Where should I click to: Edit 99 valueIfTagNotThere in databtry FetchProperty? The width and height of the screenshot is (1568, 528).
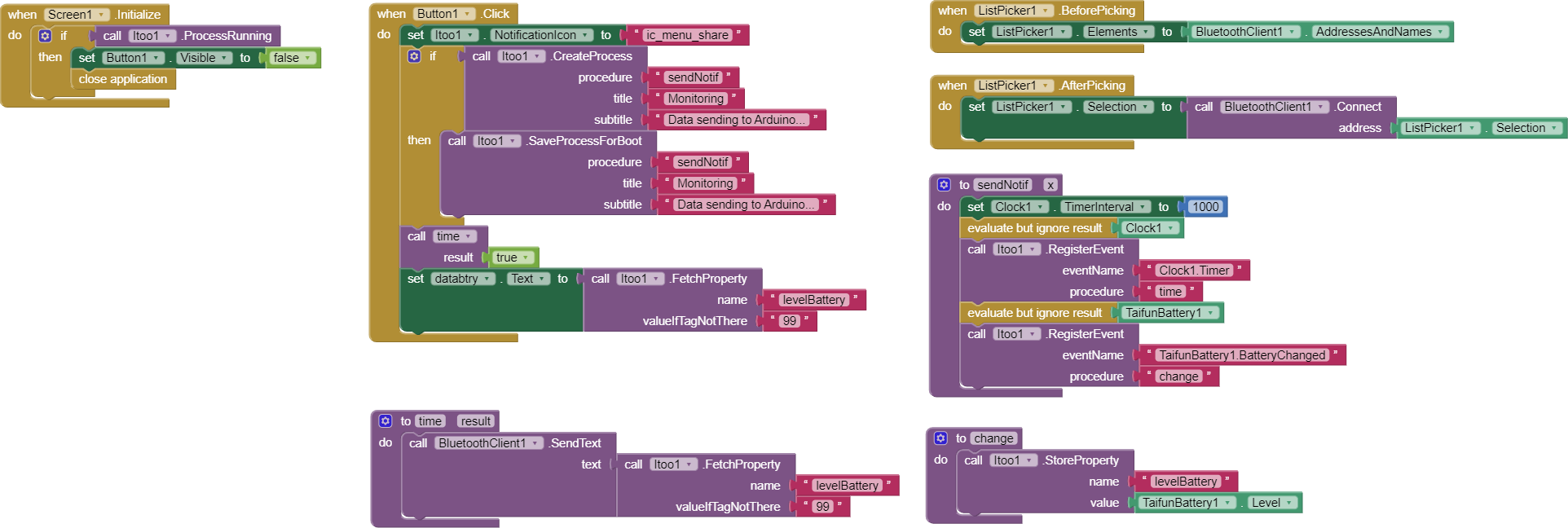[x=789, y=321]
